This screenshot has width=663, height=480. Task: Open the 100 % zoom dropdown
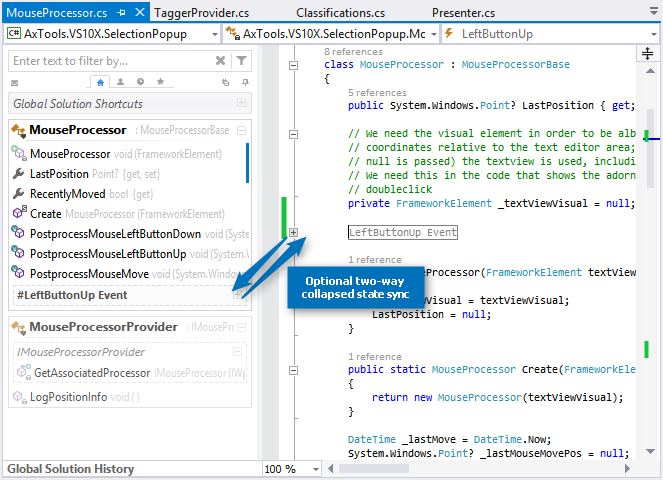point(315,469)
